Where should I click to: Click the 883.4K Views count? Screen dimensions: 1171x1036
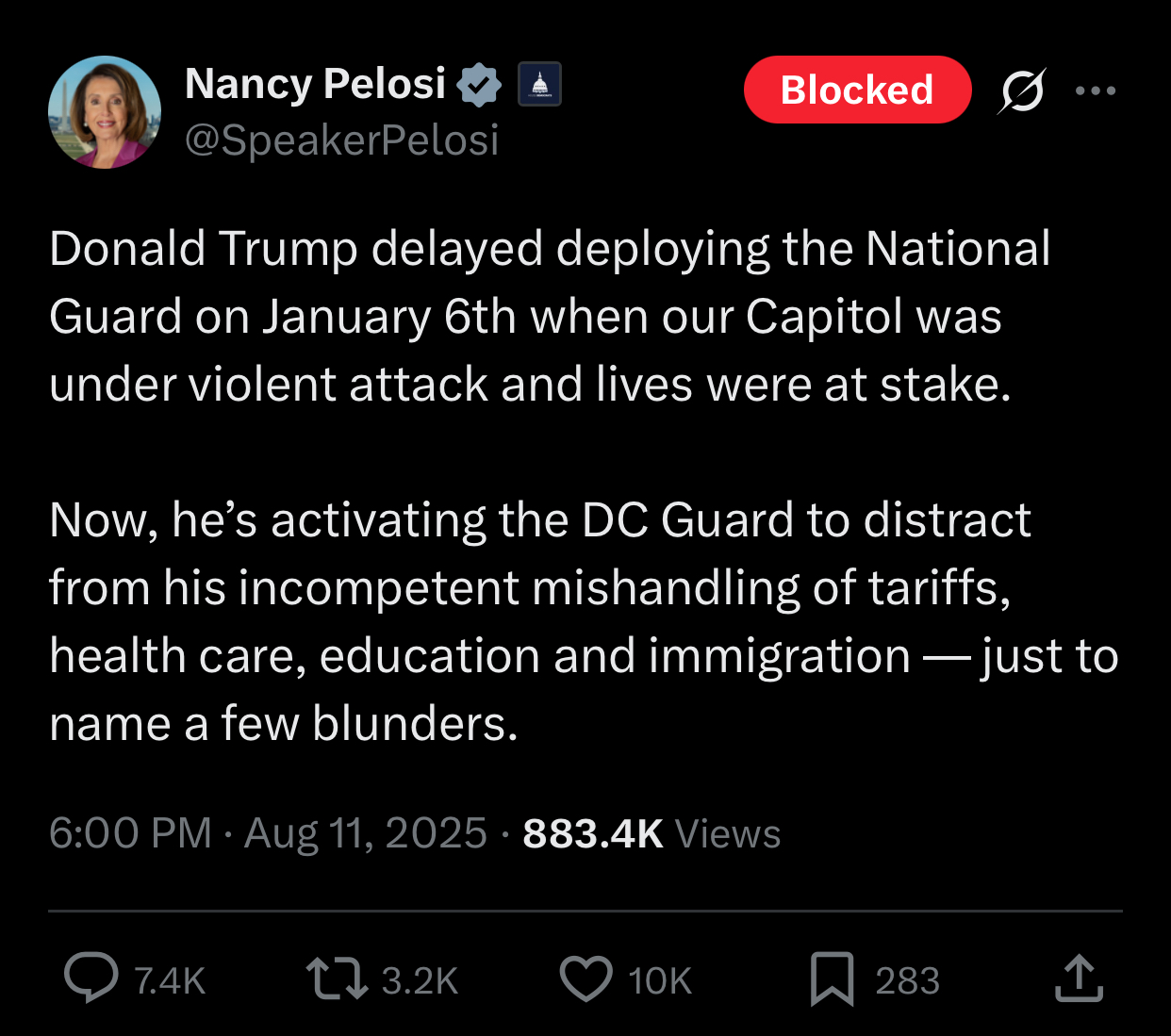point(651,833)
